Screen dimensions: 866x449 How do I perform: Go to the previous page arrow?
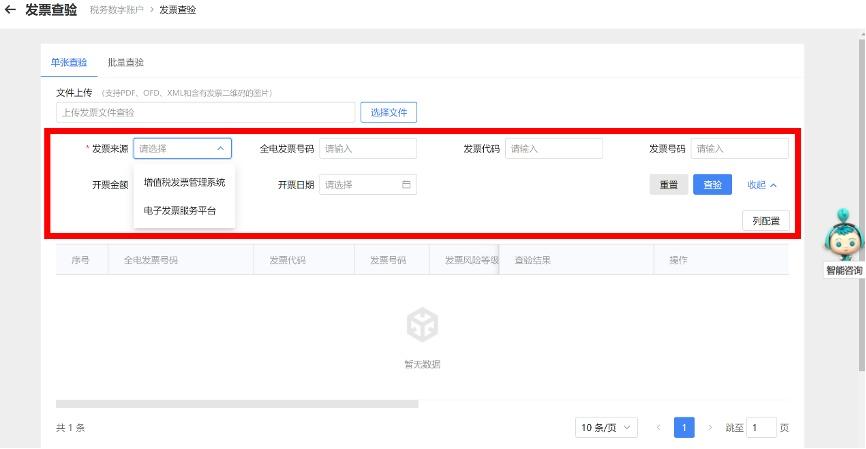tap(659, 428)
